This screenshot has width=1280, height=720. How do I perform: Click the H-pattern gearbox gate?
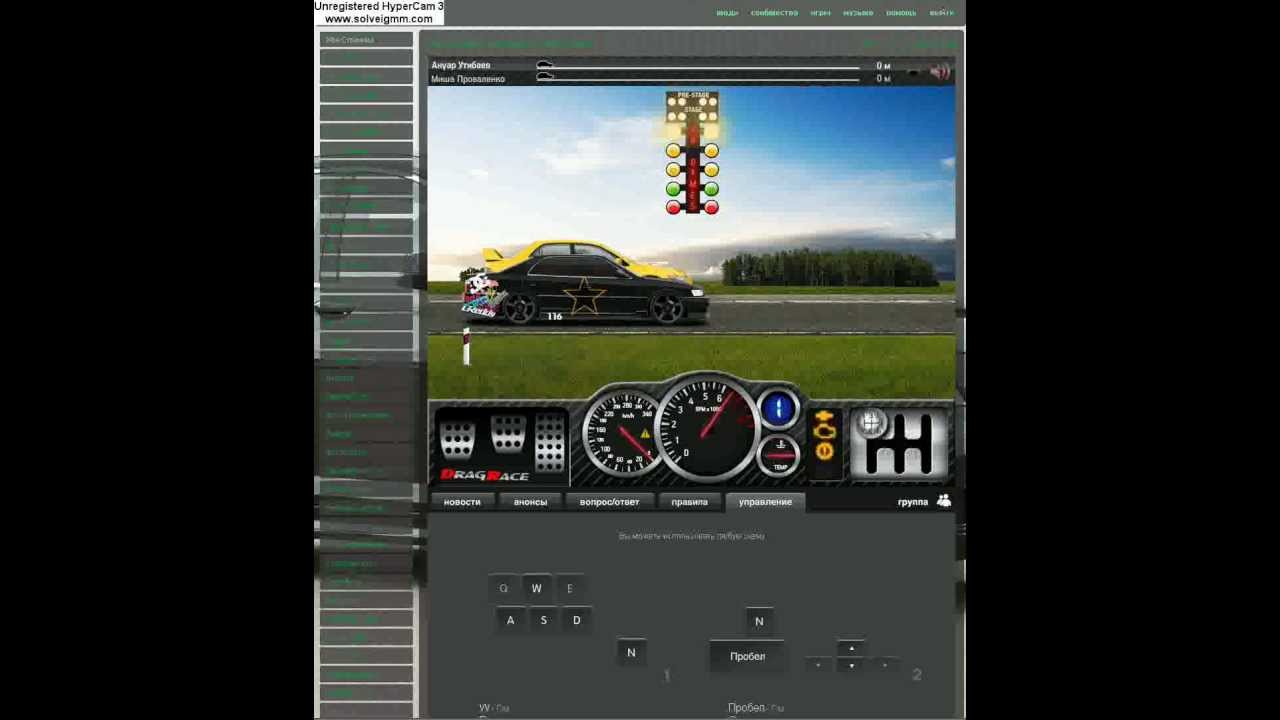coord(899,443)
